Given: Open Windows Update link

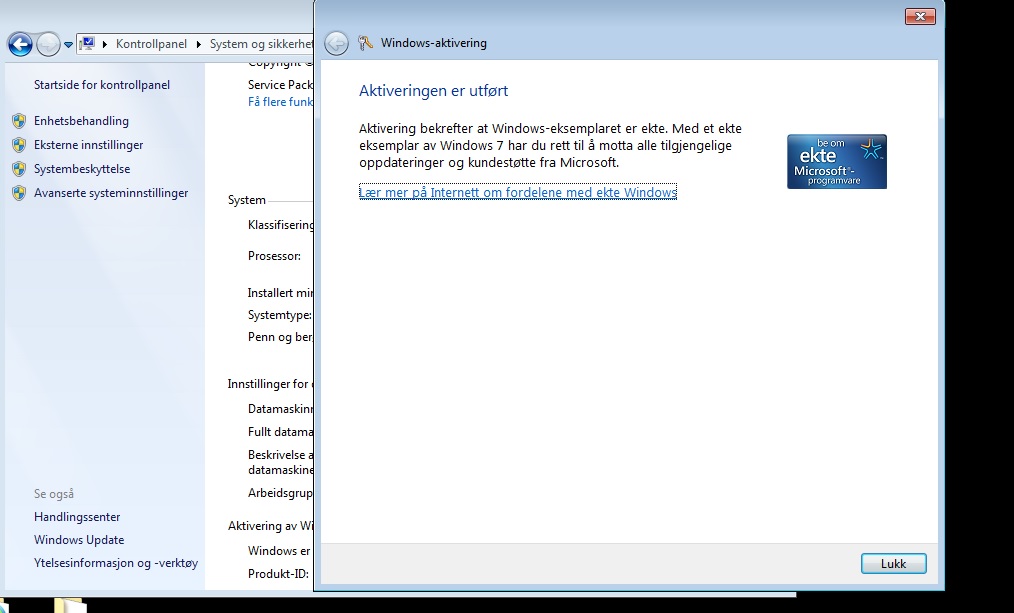Looking at the screenshot, I should [x=79, y=540].
